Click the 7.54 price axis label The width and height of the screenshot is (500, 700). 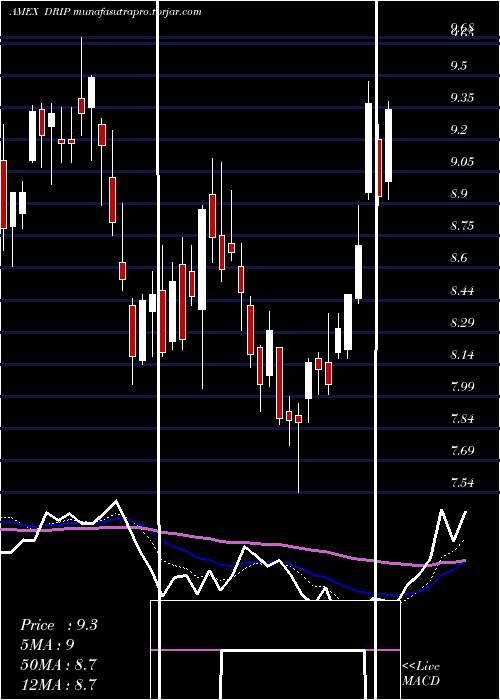click(x=462, y=483)
